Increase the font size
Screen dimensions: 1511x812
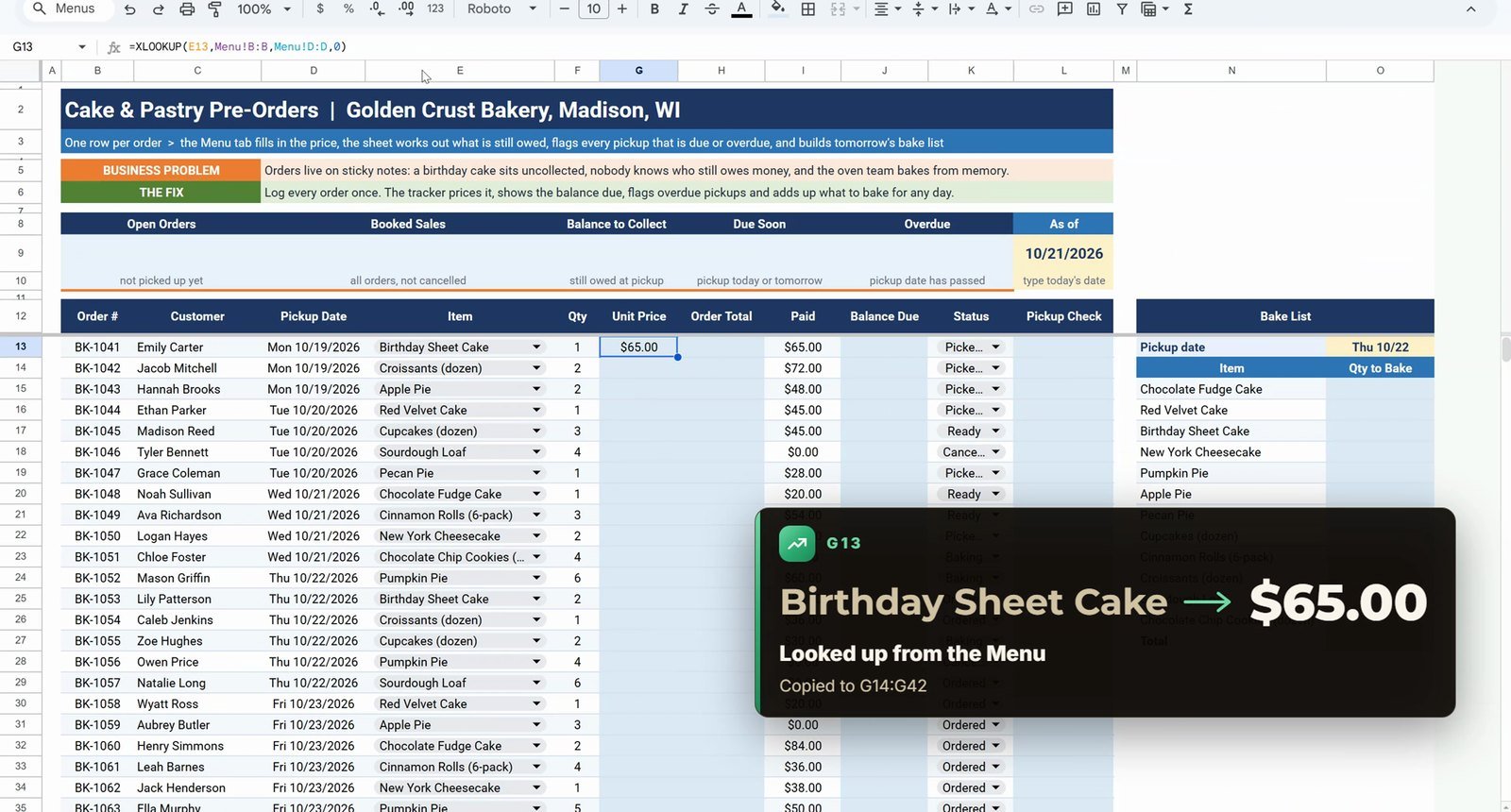click(x=622, y=8)
